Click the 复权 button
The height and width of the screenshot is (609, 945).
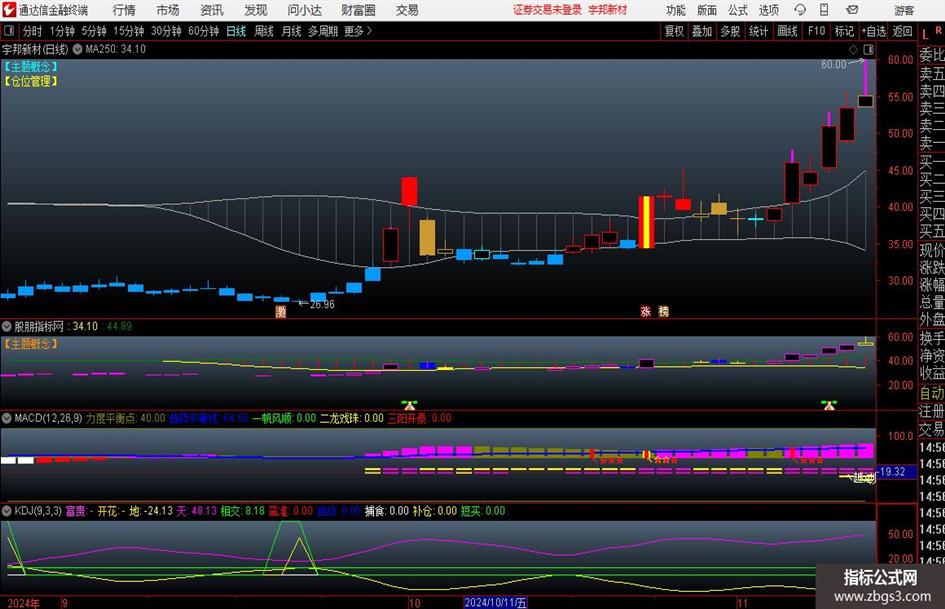[674, 31]
